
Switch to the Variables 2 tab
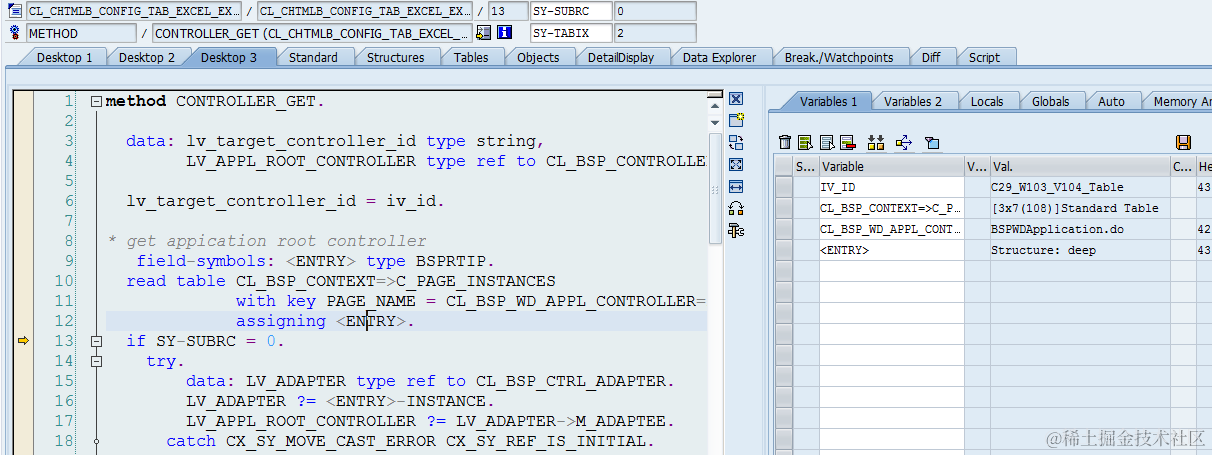[x=913, y=101]
